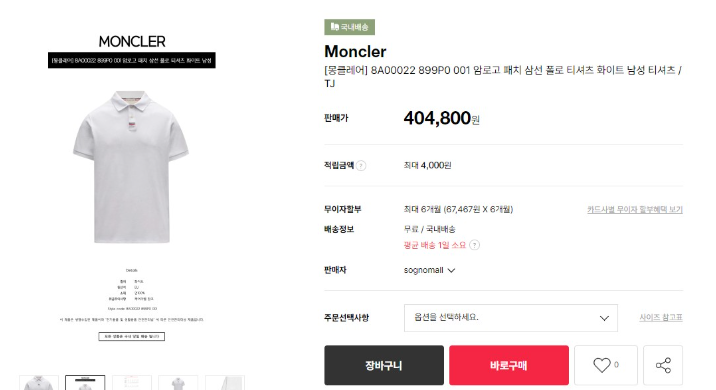716x390 pixels.
Task: Click the dropdown arrow in option selector
Action: (x=604, y=318)
